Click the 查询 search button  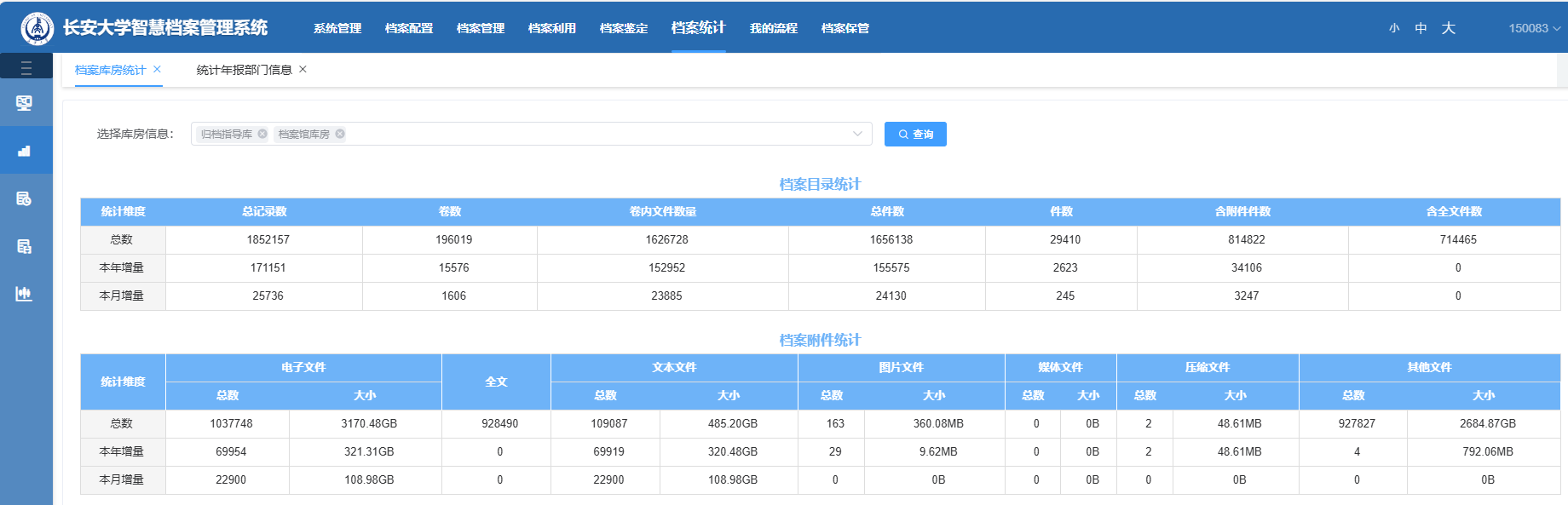point(915,134)
